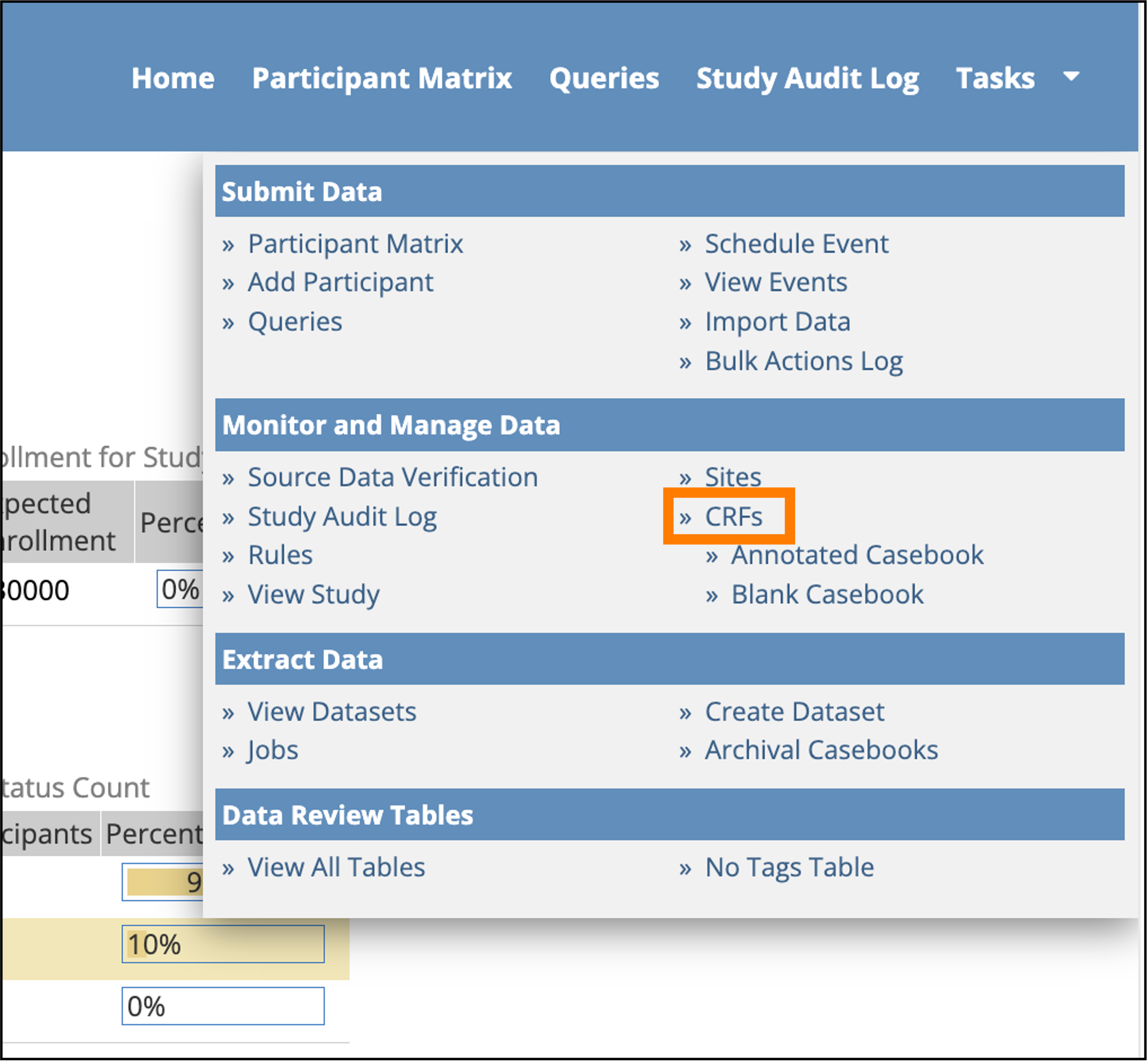Click Create Dataset under Extract Data
The width and height of the screenshot is (1148, 1062).
click(x=795, y=712)
